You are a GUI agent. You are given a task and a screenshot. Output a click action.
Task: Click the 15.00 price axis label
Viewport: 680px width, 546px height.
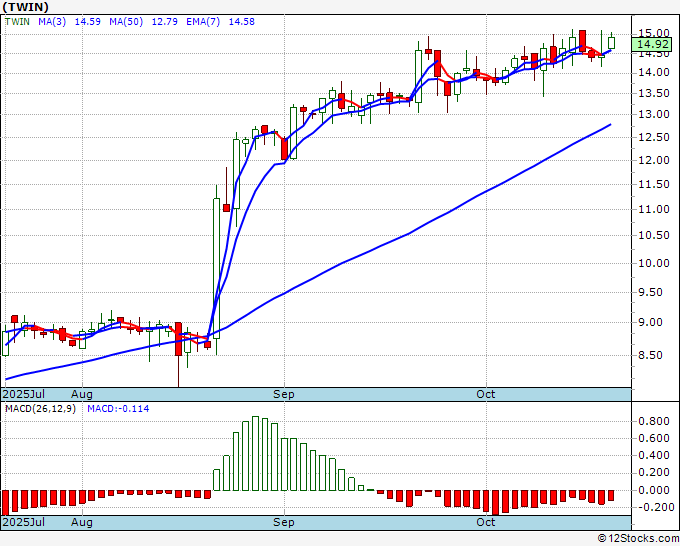(x=654, y=33)
